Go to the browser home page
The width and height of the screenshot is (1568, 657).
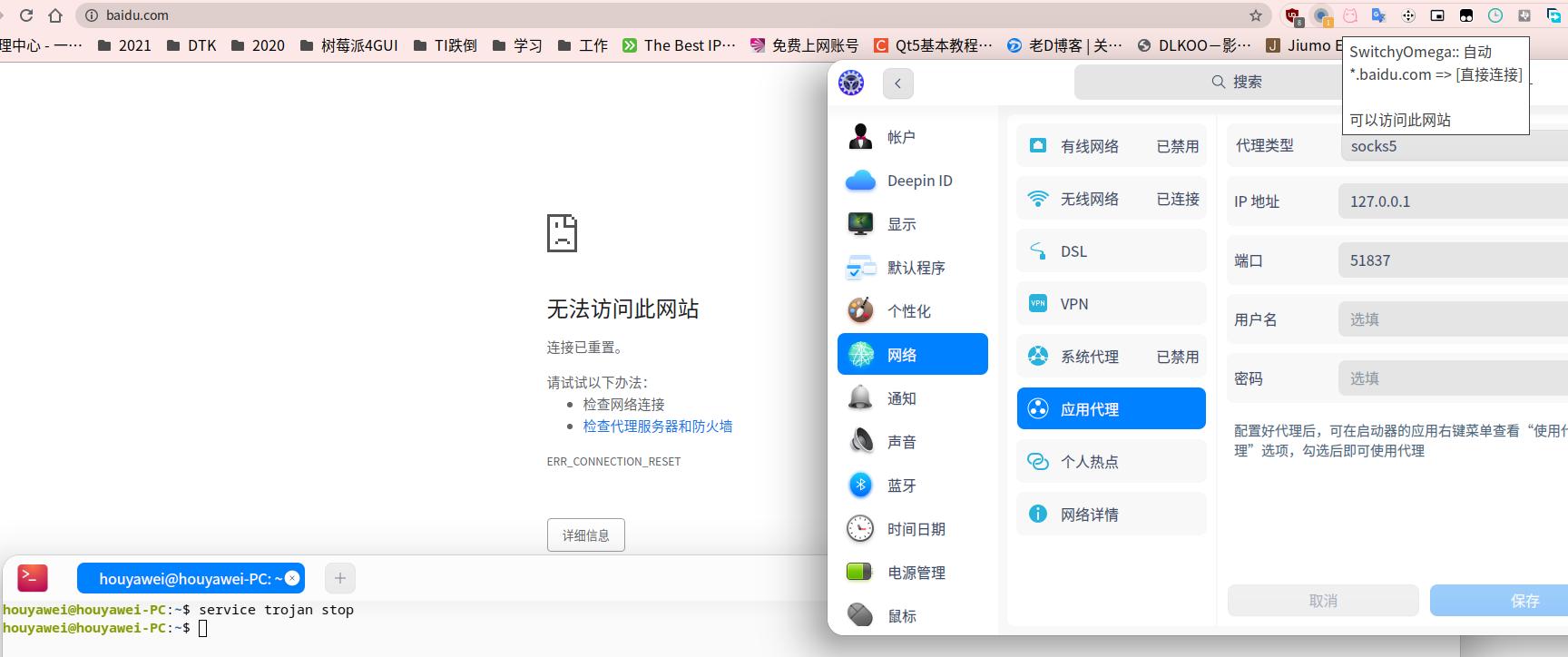(x=55, y=15)
